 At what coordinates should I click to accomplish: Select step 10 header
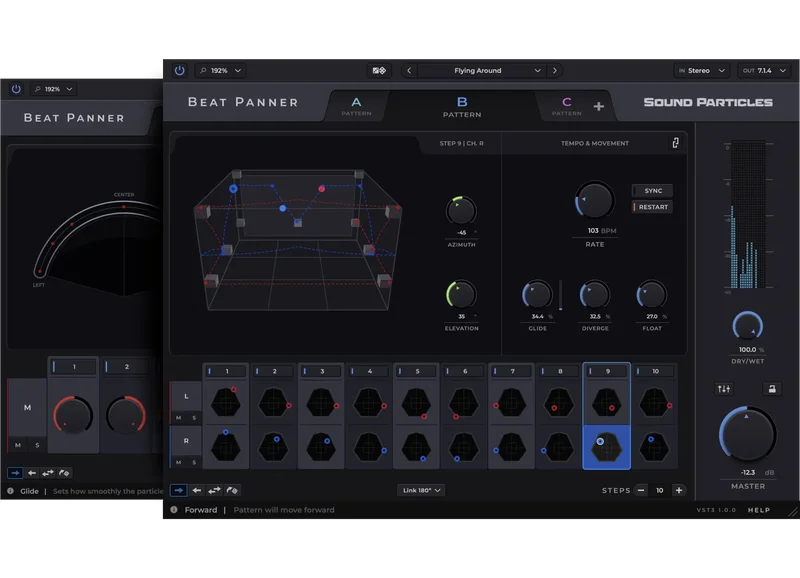655,371
